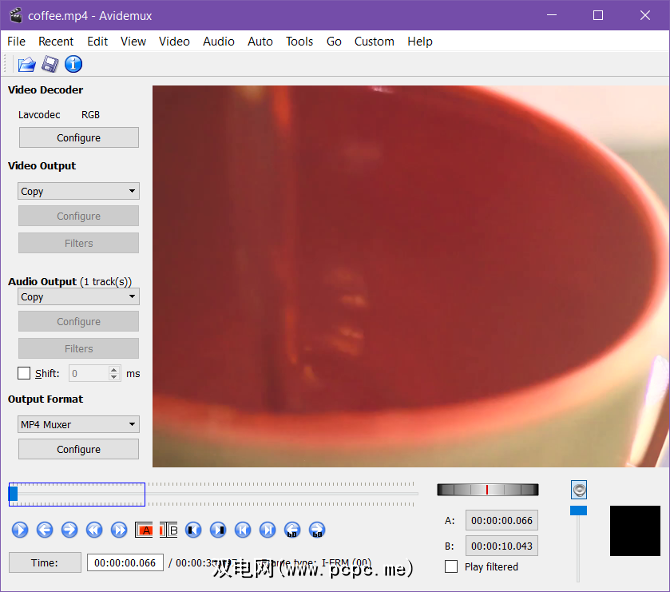
Task: Expand the Audio Output codec dropdown
Action: tap(78, 297)
